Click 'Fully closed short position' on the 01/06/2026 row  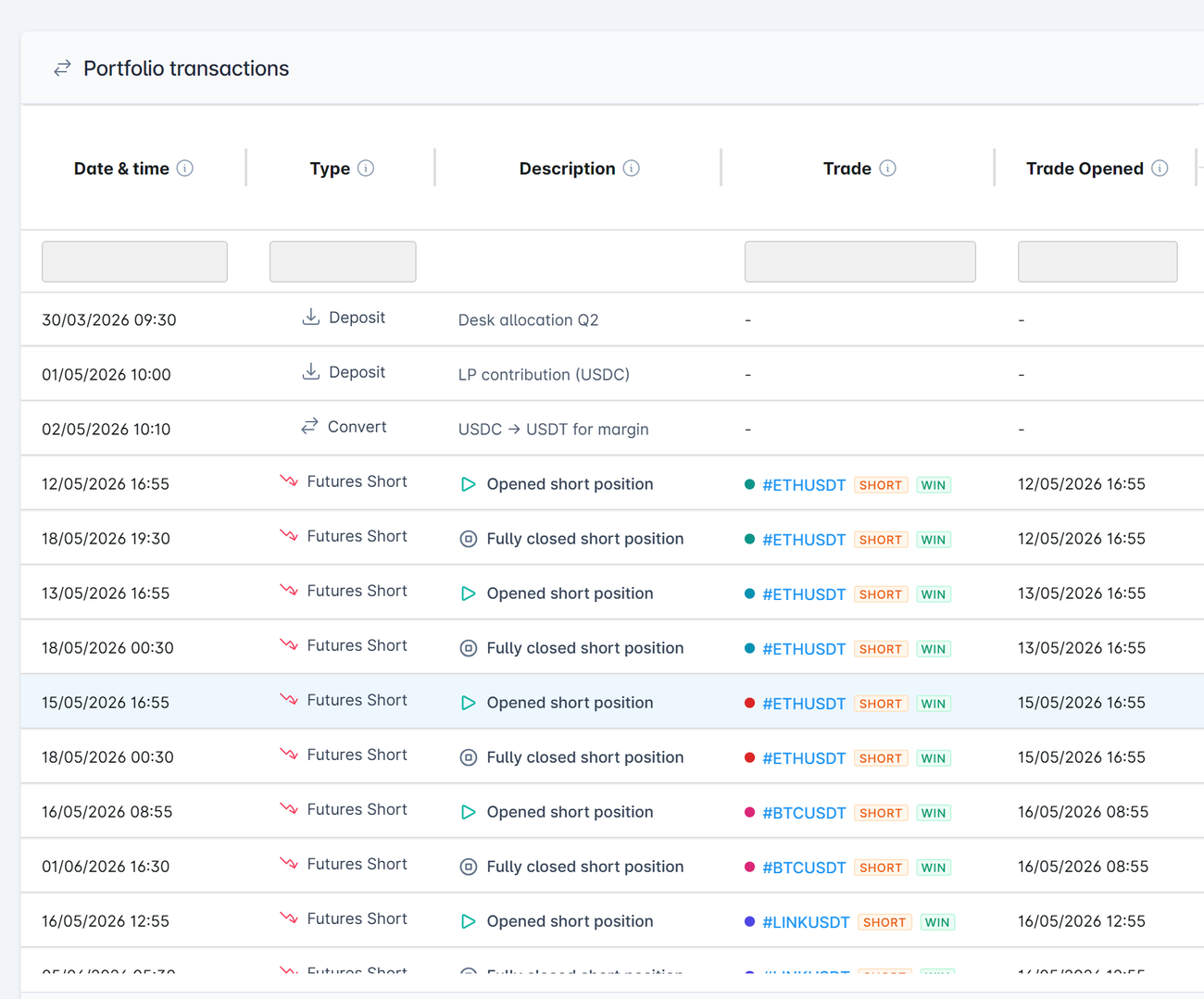click(585, 867)
